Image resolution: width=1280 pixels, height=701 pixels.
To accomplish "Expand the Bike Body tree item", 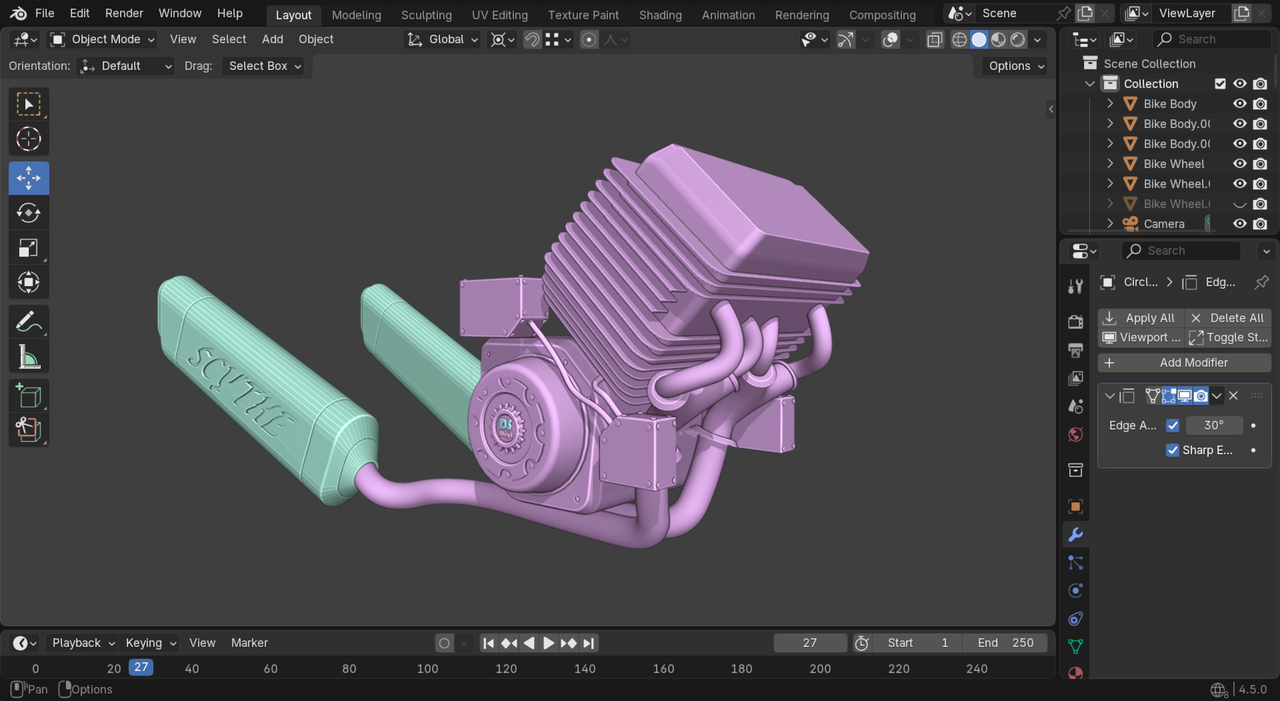I will (x=1110, y=104).
